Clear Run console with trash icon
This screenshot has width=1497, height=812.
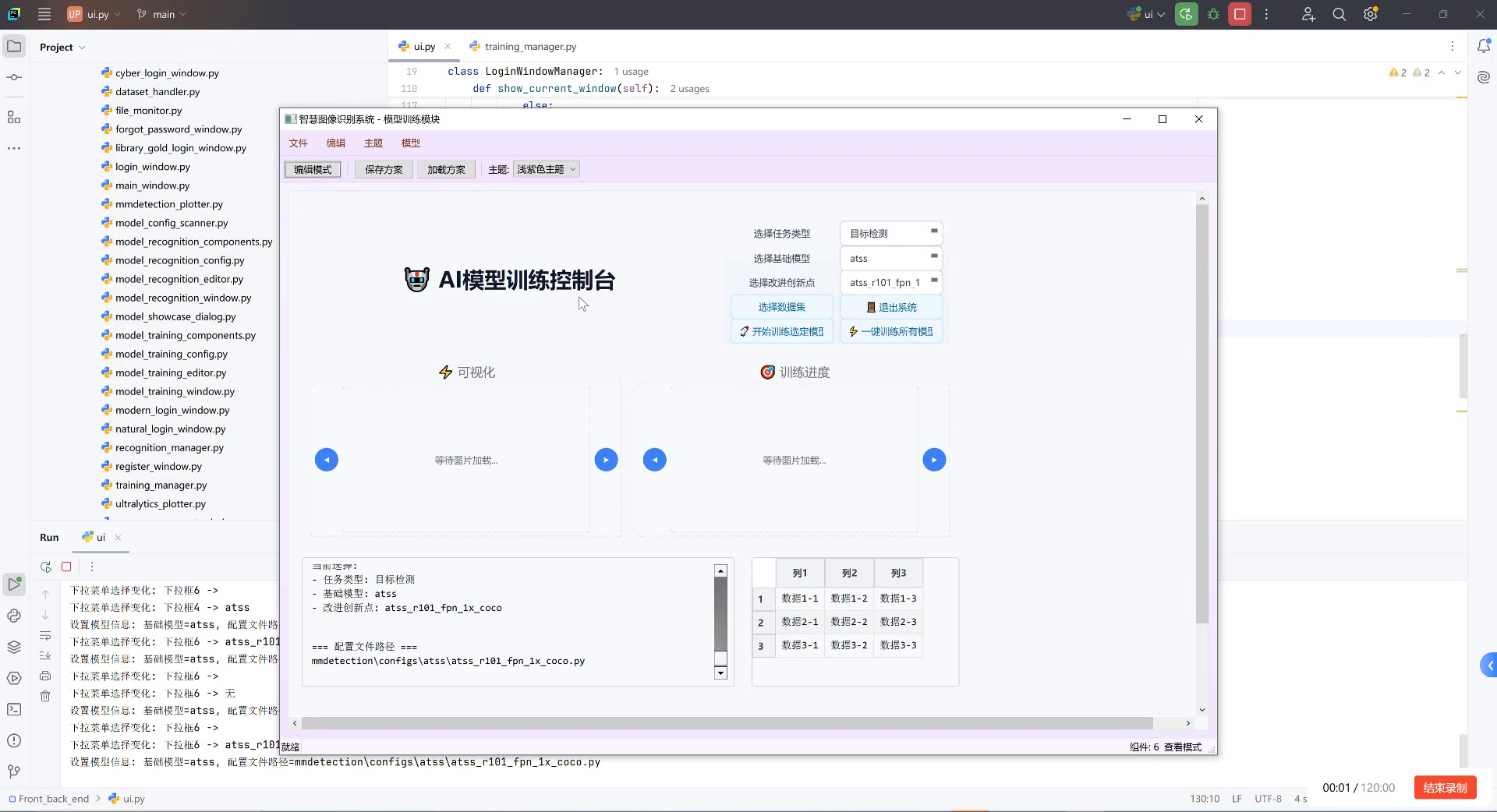click(x=45, y=696)
